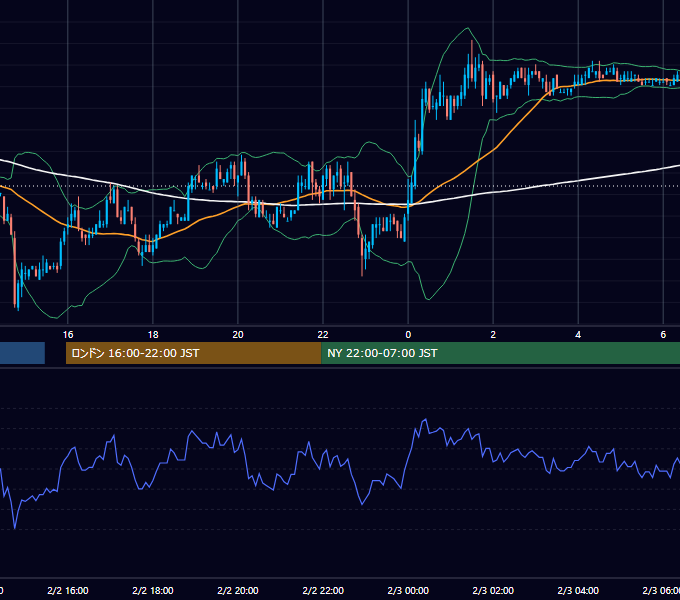Click the 22 hour label on price chart axis
This screenshot has width=680, height=600.
point(323,335)
